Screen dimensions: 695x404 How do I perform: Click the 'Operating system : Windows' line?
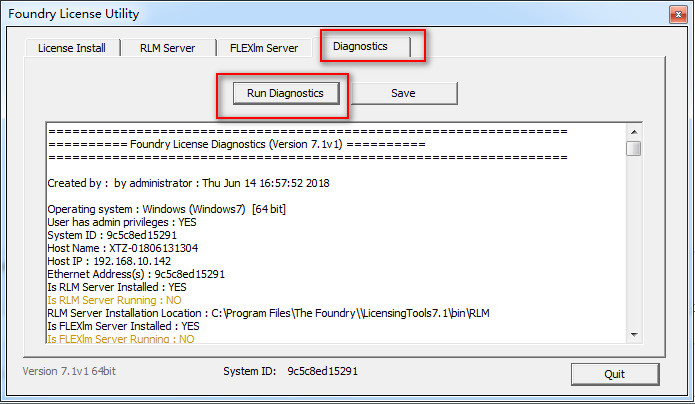coord(167,209)
